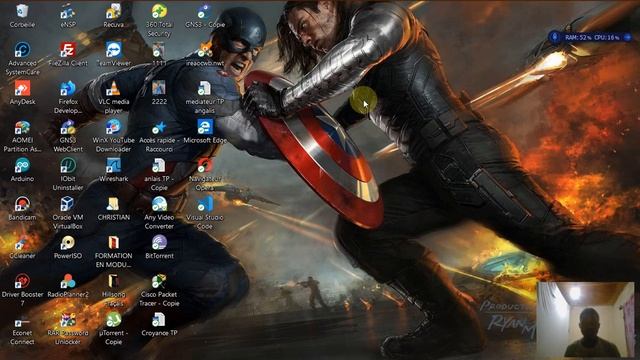Select the 1111 desktop file
Image resolution: width=640 pixels, height=360 pixels.
pyautogui.click(x=159, y=50)
